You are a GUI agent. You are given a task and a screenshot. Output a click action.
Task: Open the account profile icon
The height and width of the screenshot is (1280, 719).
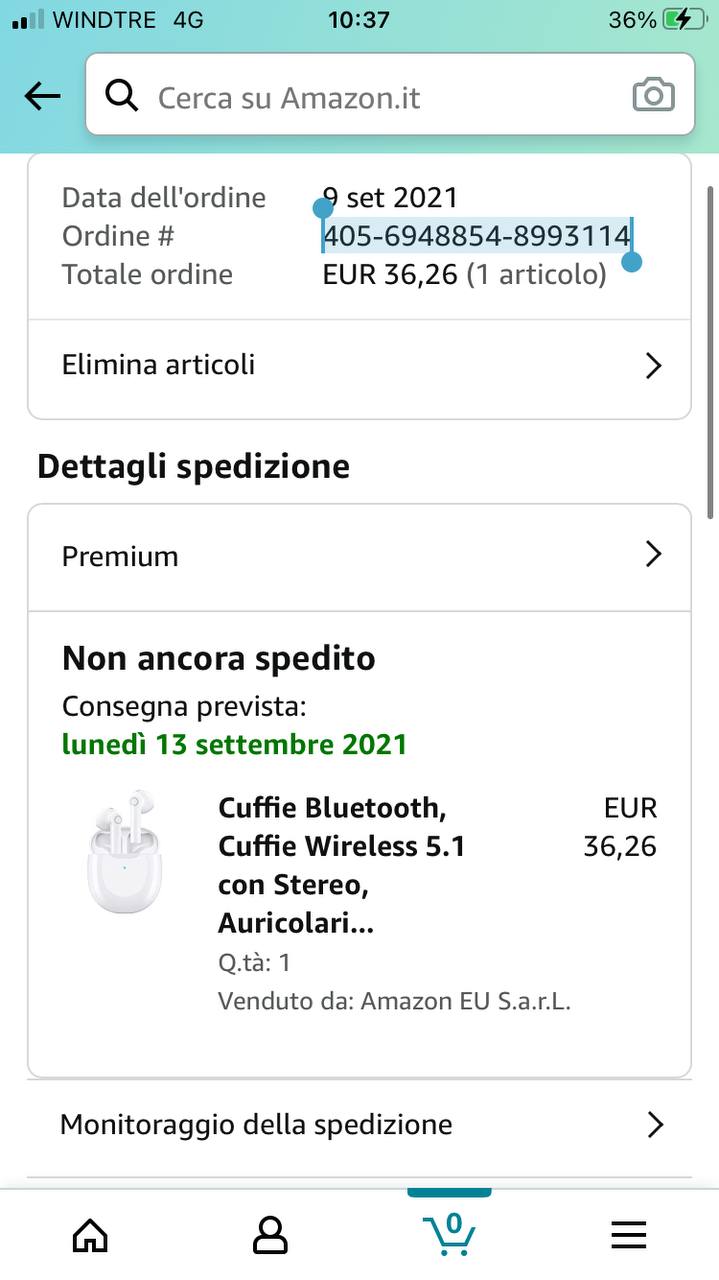pyautogui.click(x=270, y=1236)
